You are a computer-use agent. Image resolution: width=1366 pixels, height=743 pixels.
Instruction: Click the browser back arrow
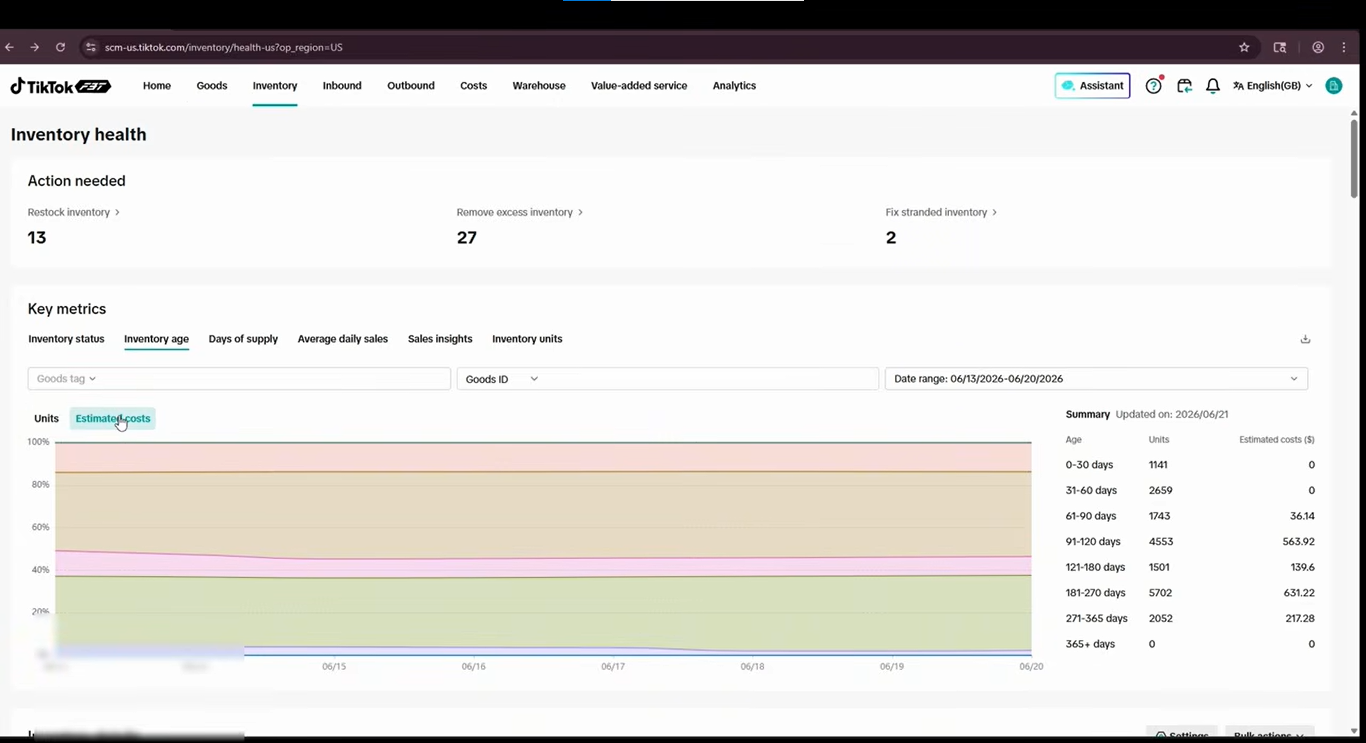coord(9,47)
